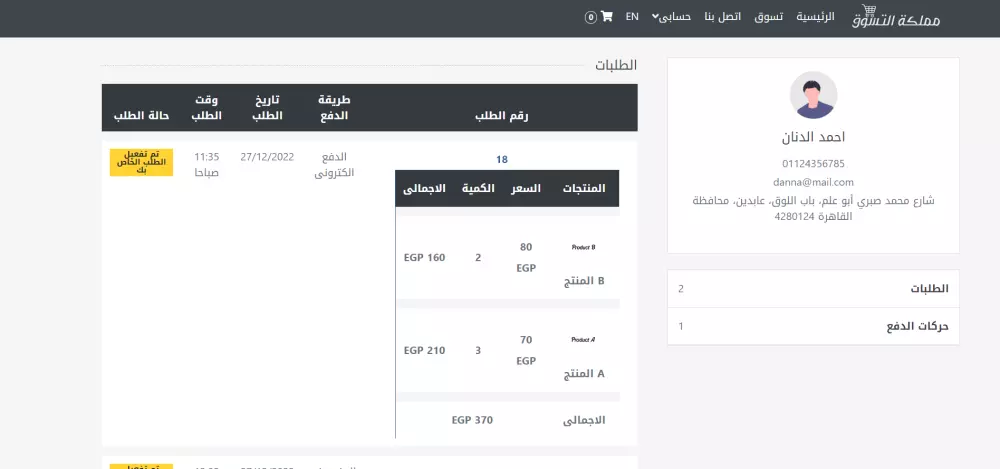Image resolution: width=1000 pixels, height=469 pixels.
Task: Click the user name احمد الدنان
Action: (x=813, y=137)
